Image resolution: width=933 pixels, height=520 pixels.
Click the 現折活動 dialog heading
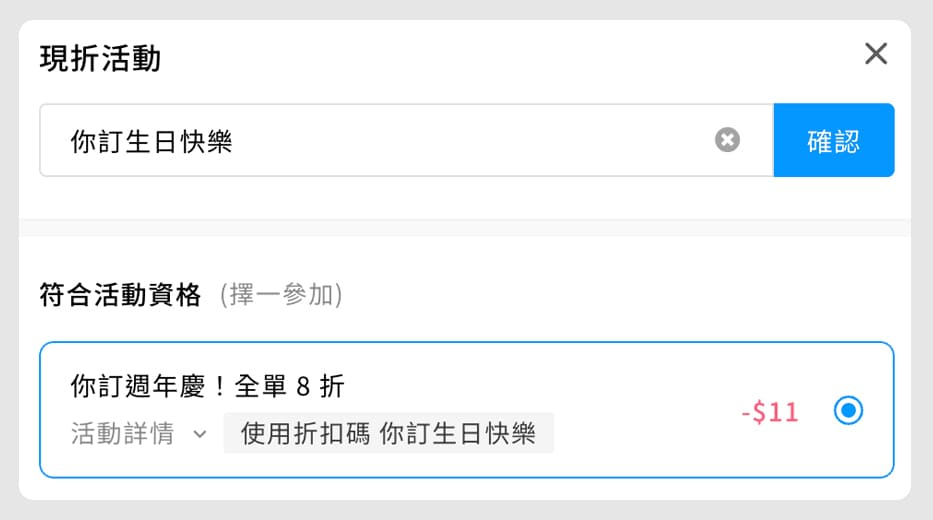(100, 59)
